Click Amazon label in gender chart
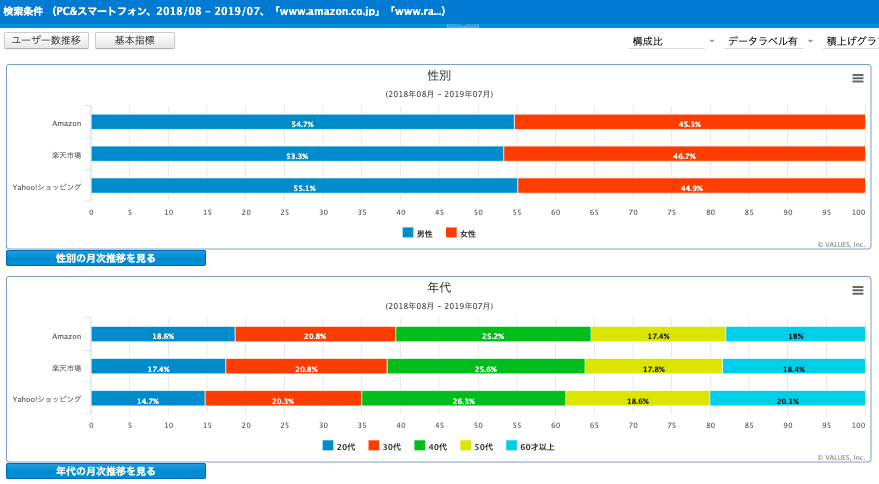This screenshot has width=879, height=484. pyautogui.click(x=67, y=123)
